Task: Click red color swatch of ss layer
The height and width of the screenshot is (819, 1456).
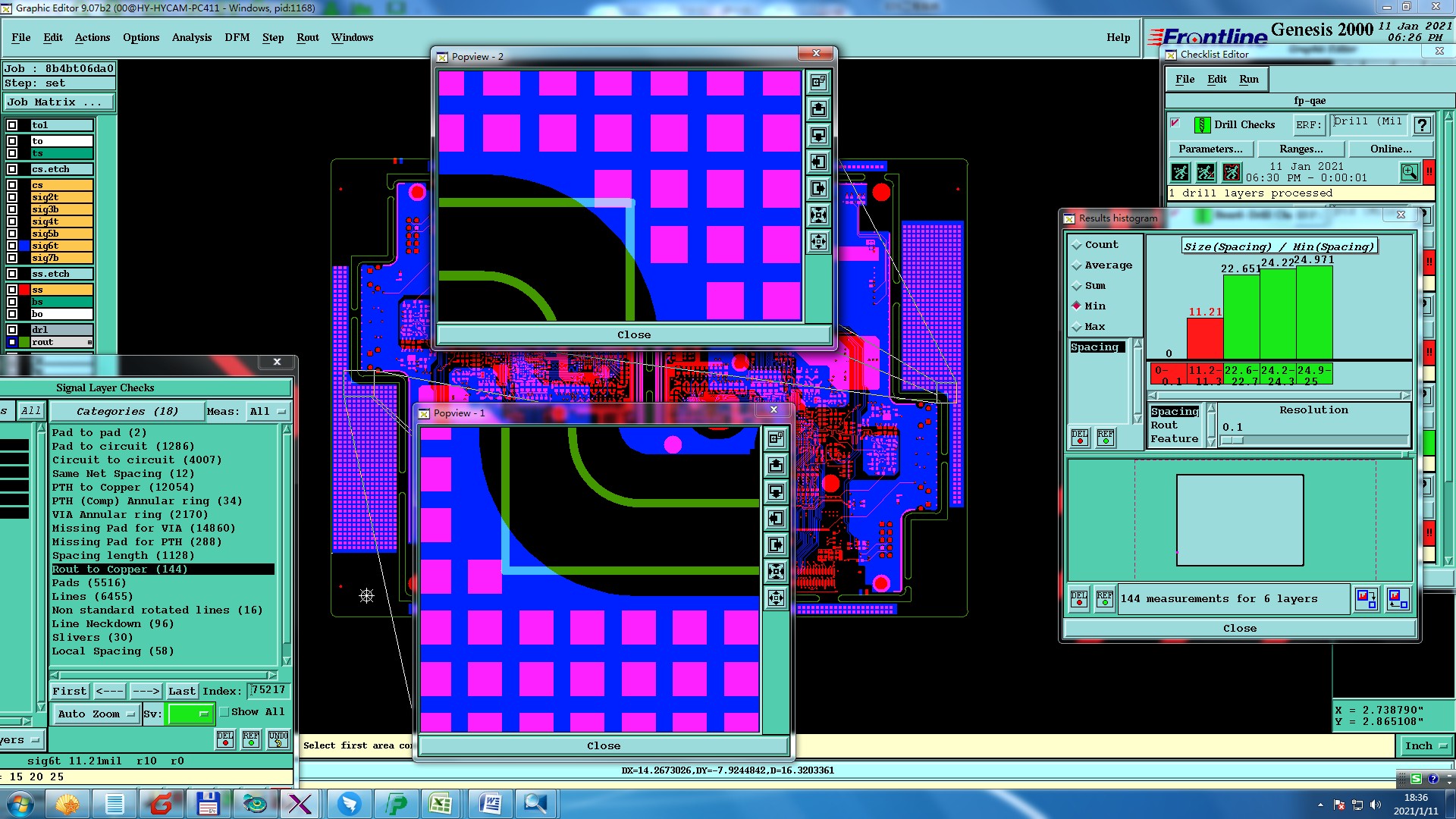Action: (x=25, y=290)
